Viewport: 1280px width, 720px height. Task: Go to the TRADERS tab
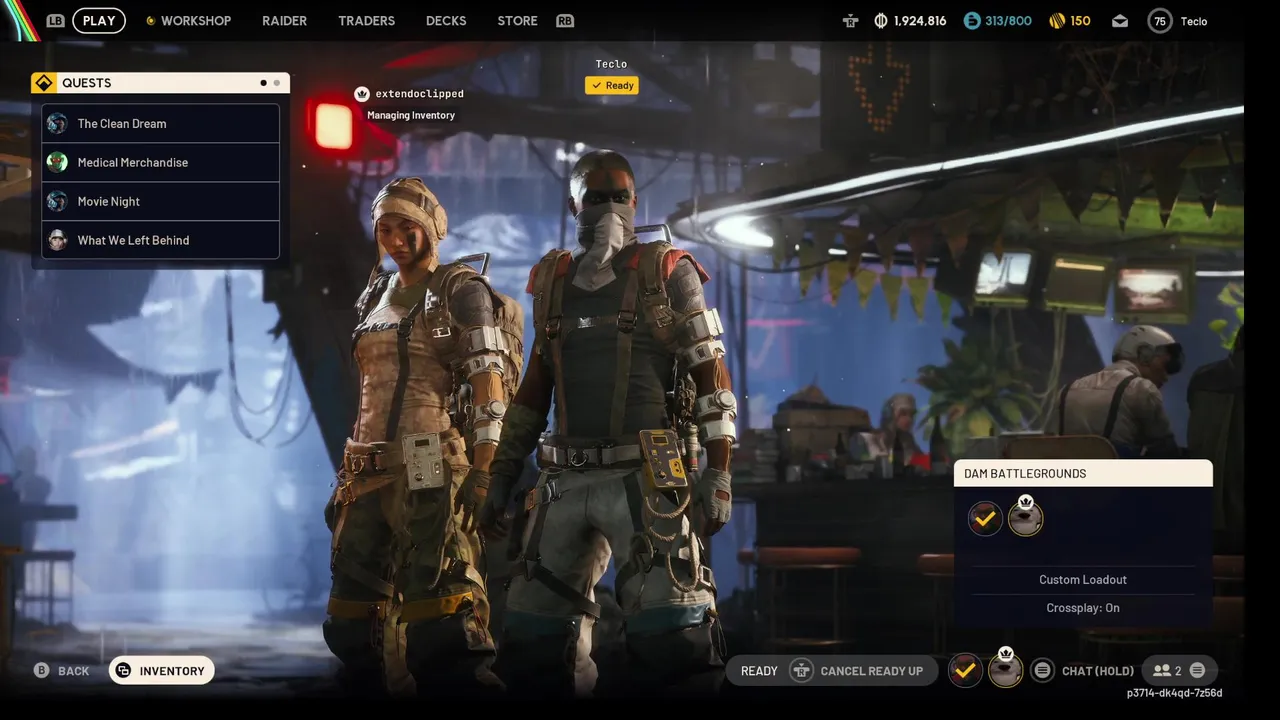(366, 20)
